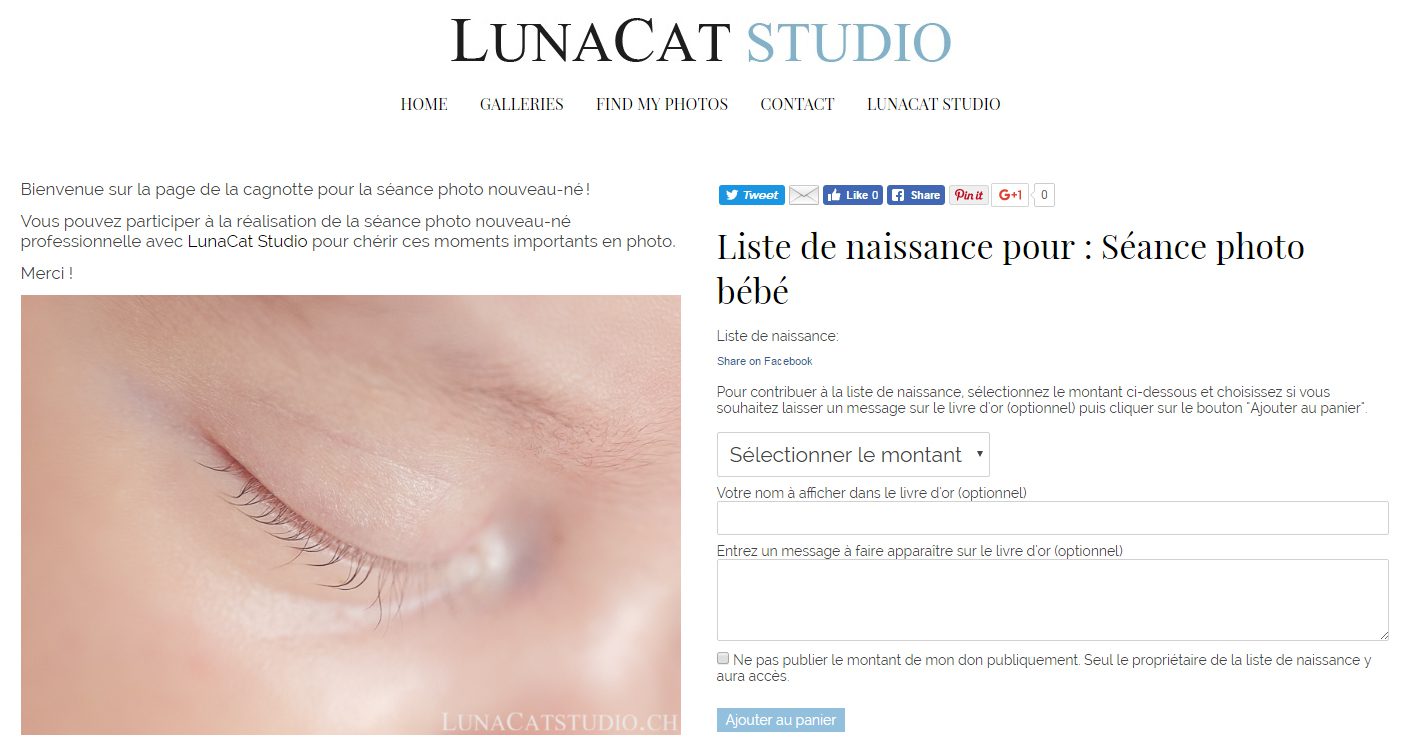1402x756 pixels.
Task: Share via the email envelope icon
Action: tap(804, 195)
